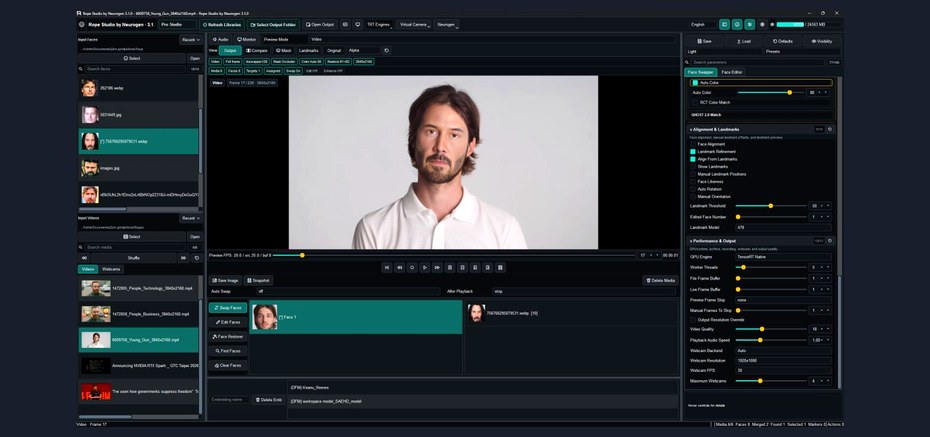Screen dimensions: 930x437
Task: Click the Rope Studio logo icon in toolbar
Action: tap(82, 25)
